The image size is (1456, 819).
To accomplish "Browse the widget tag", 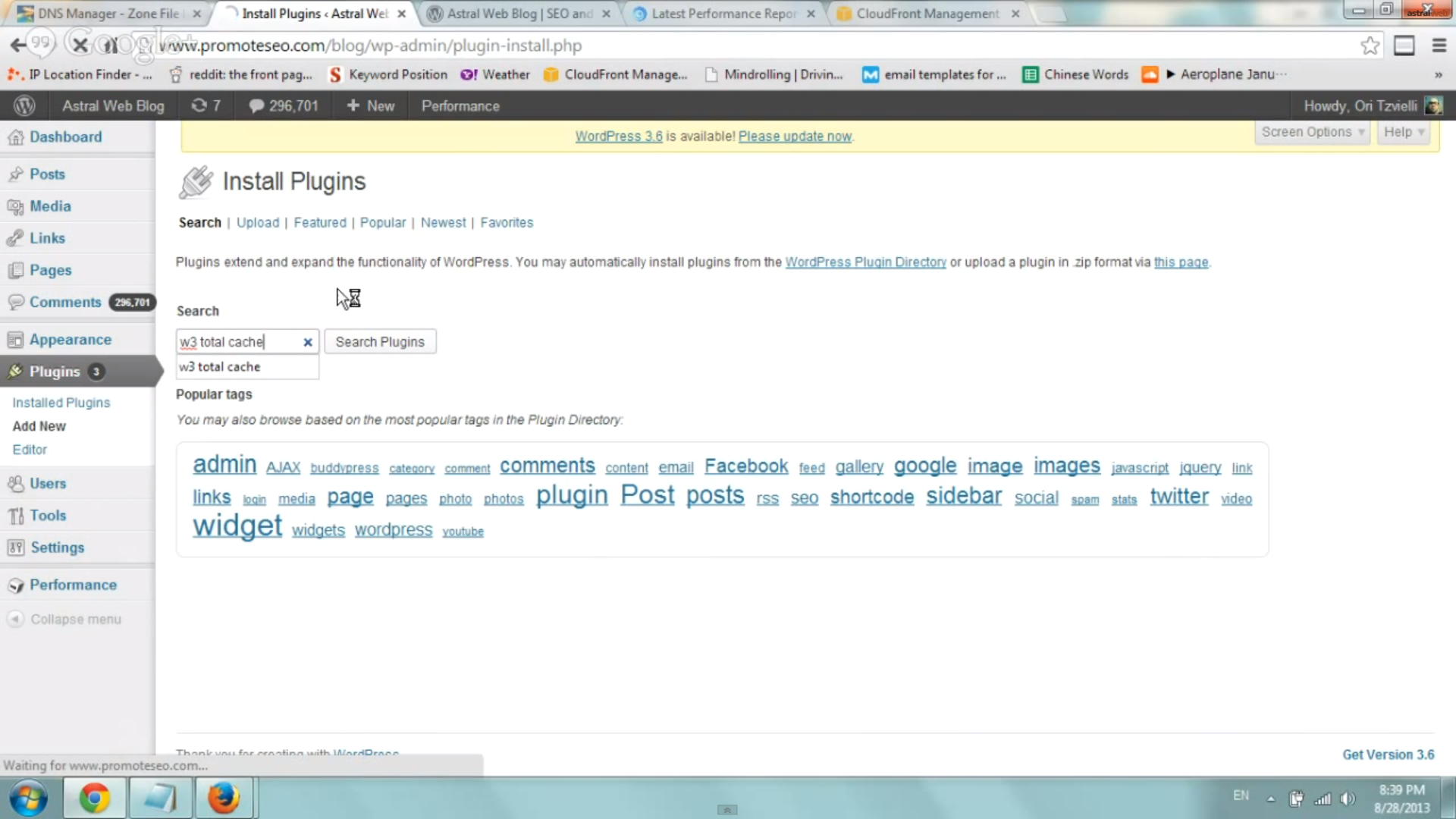I will point(237,526).
